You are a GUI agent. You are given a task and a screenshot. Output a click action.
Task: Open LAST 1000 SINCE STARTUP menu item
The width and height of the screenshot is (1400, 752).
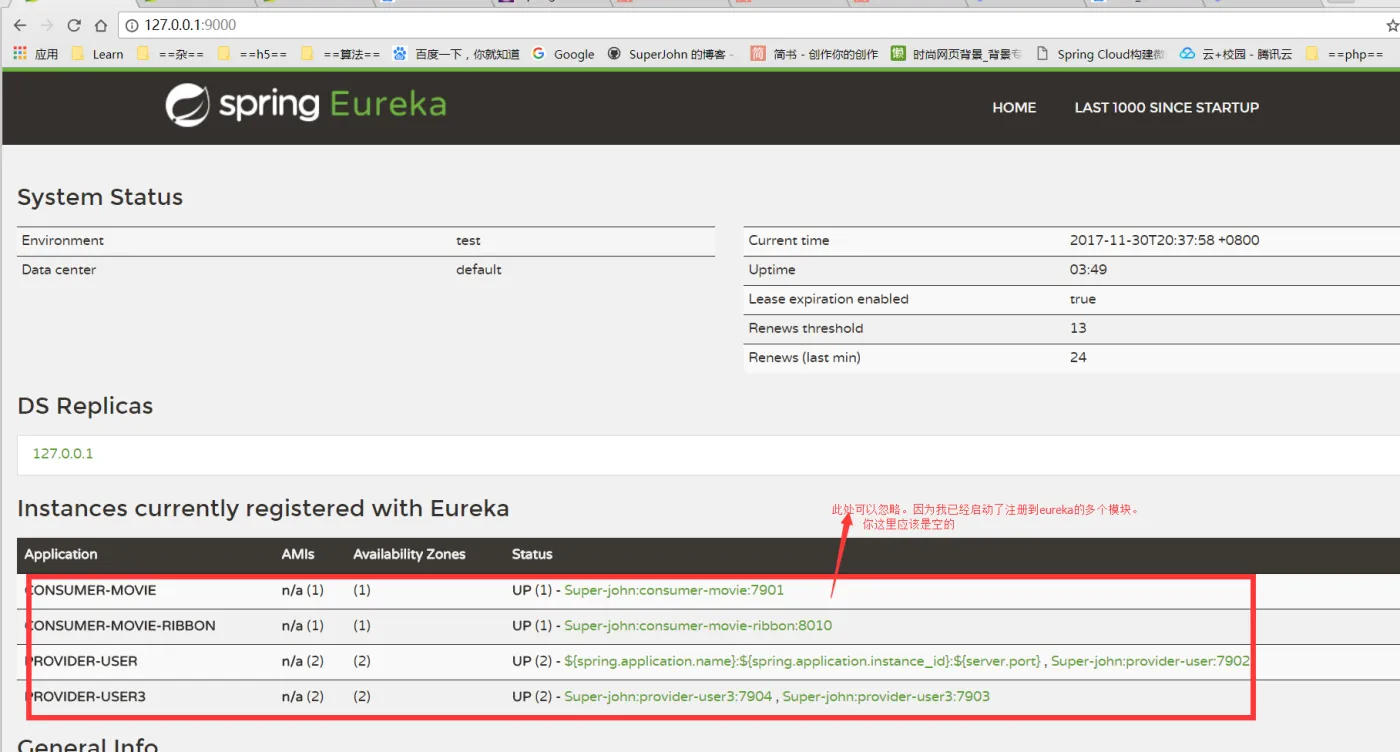pos(1166,107)
